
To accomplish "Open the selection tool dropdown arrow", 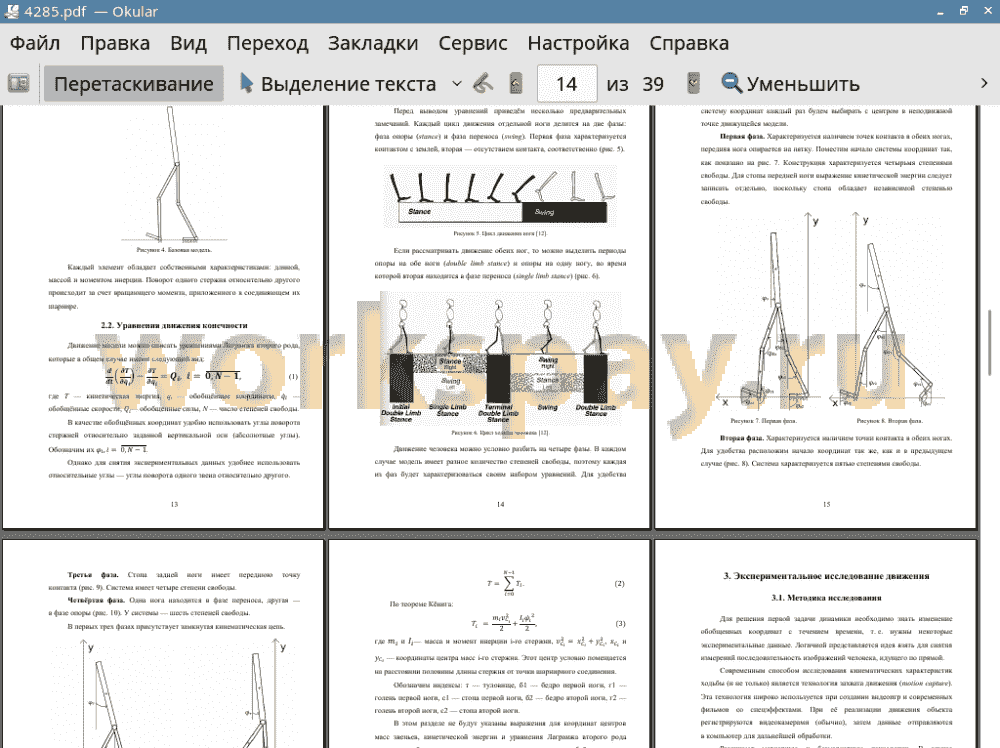I will [x=457, y=84].
